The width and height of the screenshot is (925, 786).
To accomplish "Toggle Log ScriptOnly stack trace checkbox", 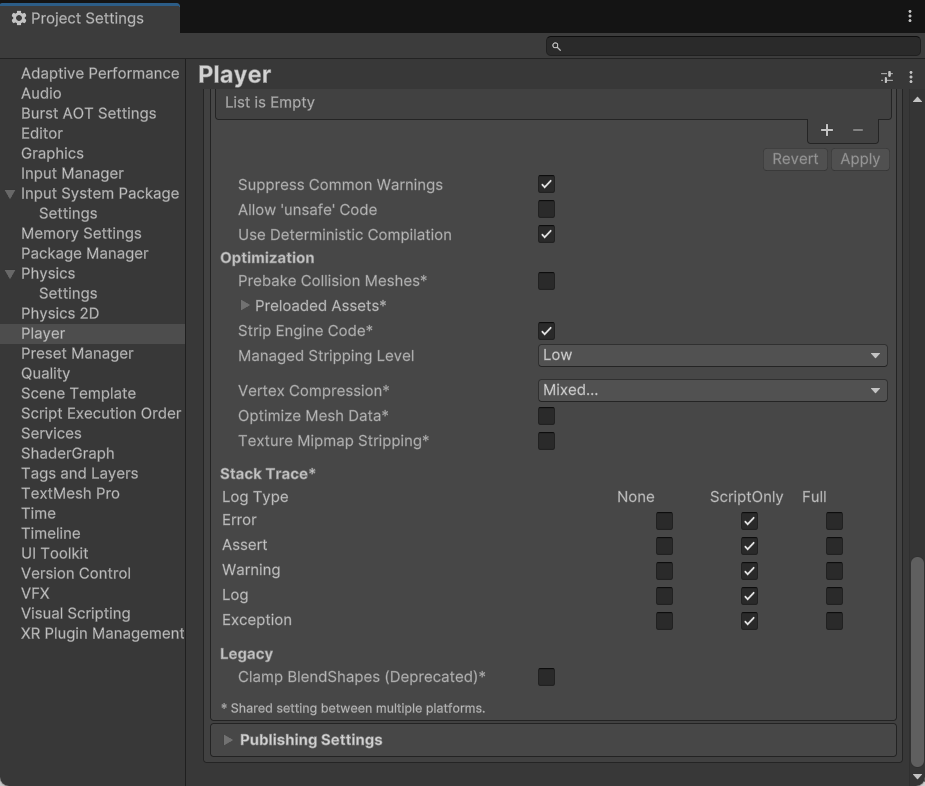I will 749,596.
